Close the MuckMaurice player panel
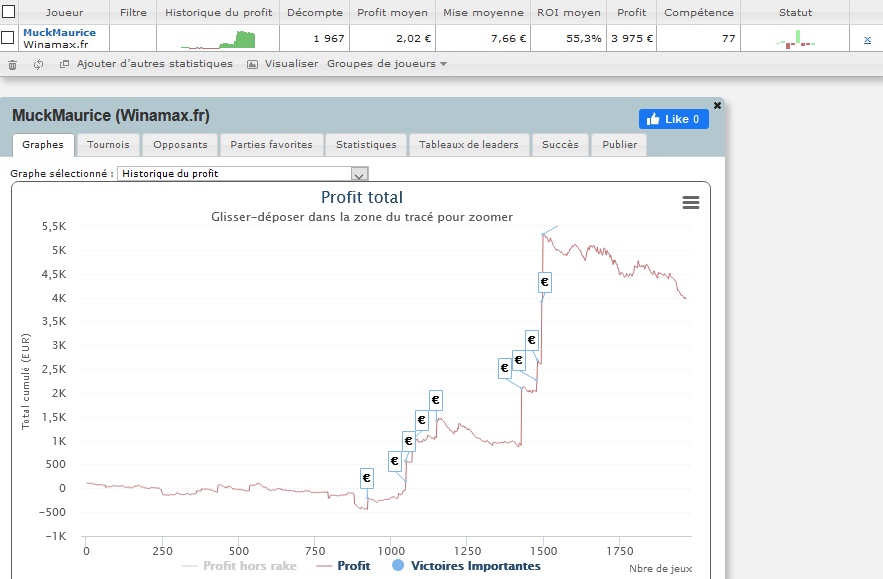 717,105
